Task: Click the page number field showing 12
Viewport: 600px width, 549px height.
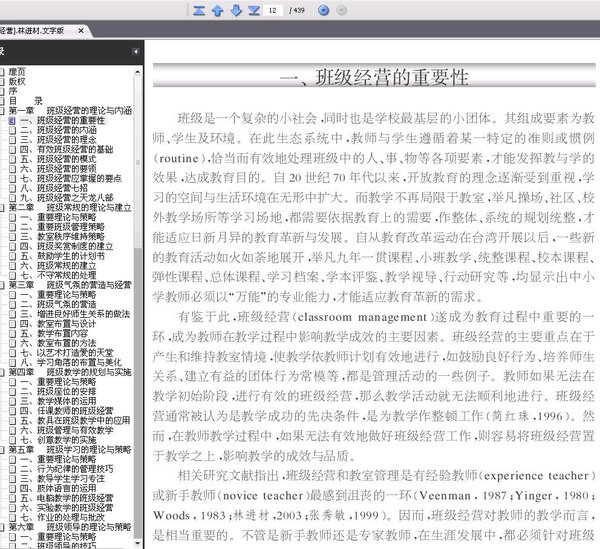Action: [x=273, y=10]
